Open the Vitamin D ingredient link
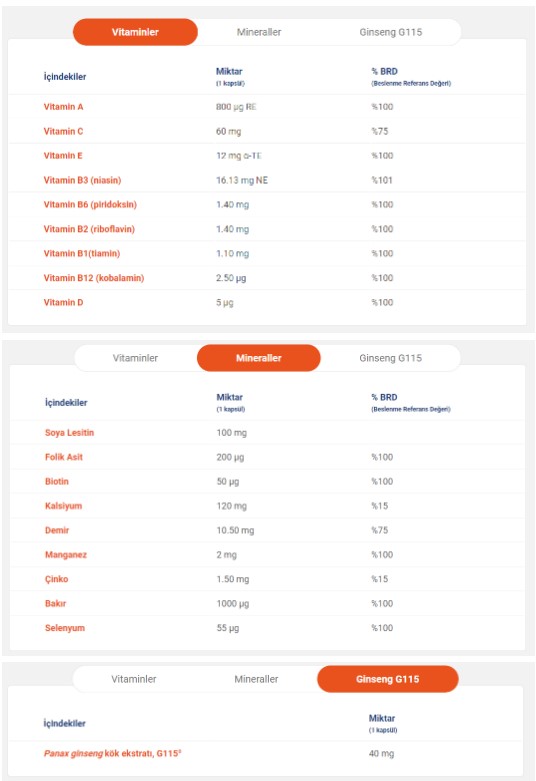The width and height of the screenshot is (536, 781). 63,302
